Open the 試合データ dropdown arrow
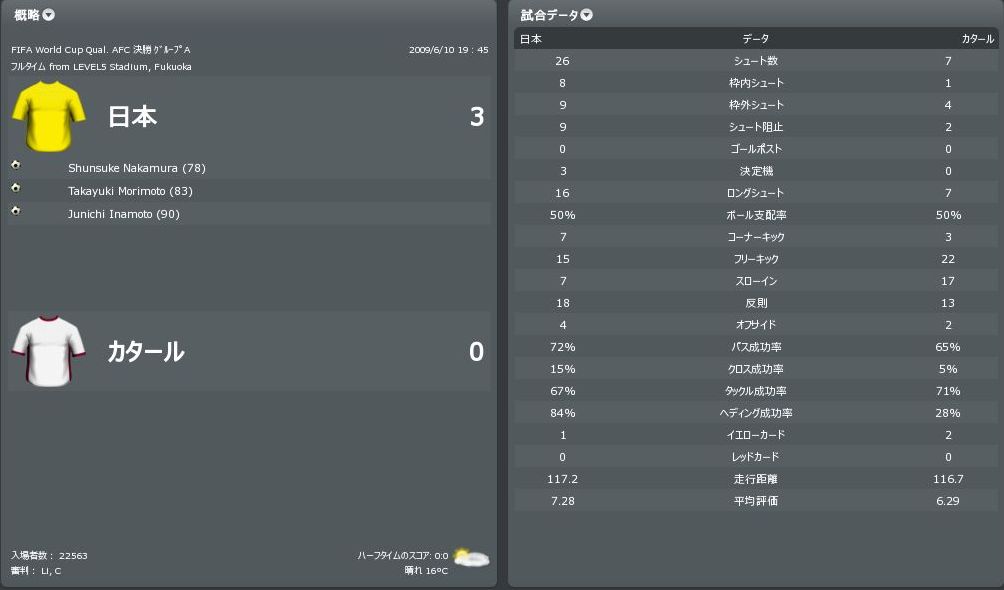Viewport: 1004px width, 590px height. click(587, 15)
